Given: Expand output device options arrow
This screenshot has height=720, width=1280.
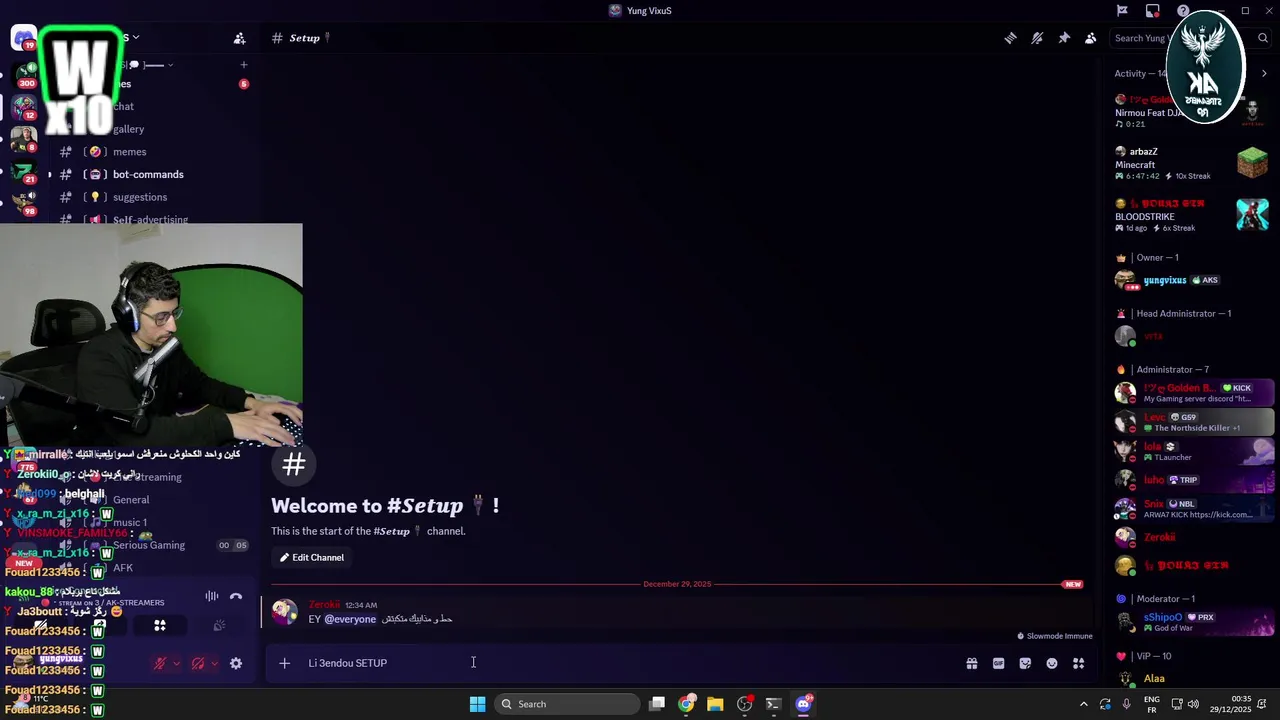Looking at the screenshot, I should point(214,663).
